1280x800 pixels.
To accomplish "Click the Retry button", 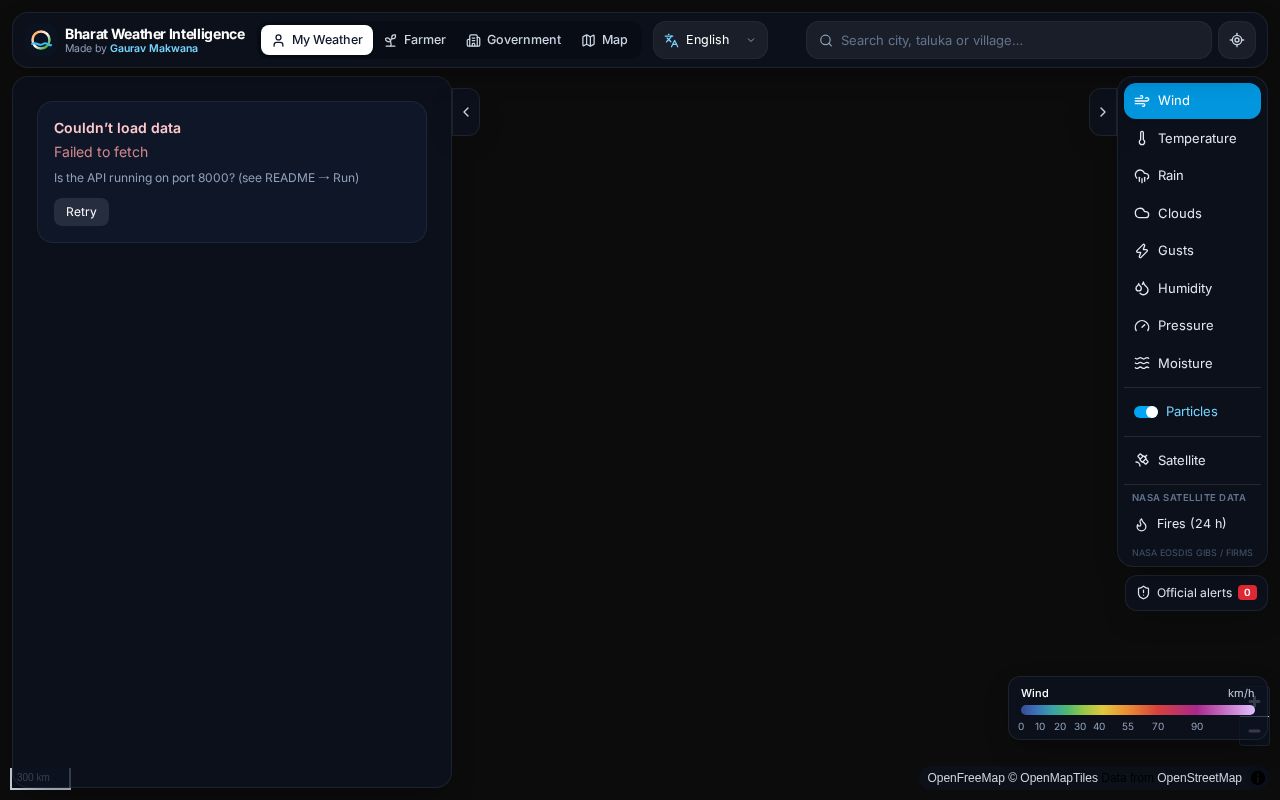I will tap(81, 212).
